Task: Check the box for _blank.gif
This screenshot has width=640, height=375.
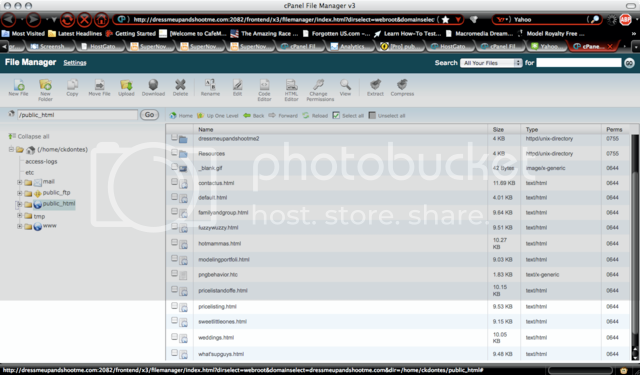Action: (174, 166)
